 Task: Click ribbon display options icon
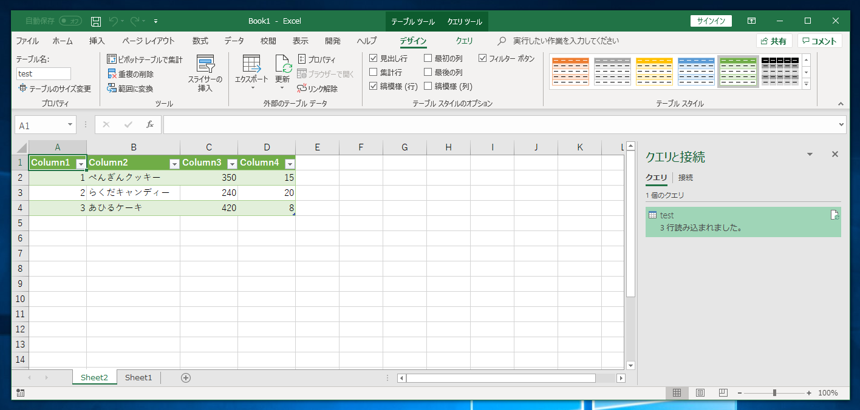[751, 21]
